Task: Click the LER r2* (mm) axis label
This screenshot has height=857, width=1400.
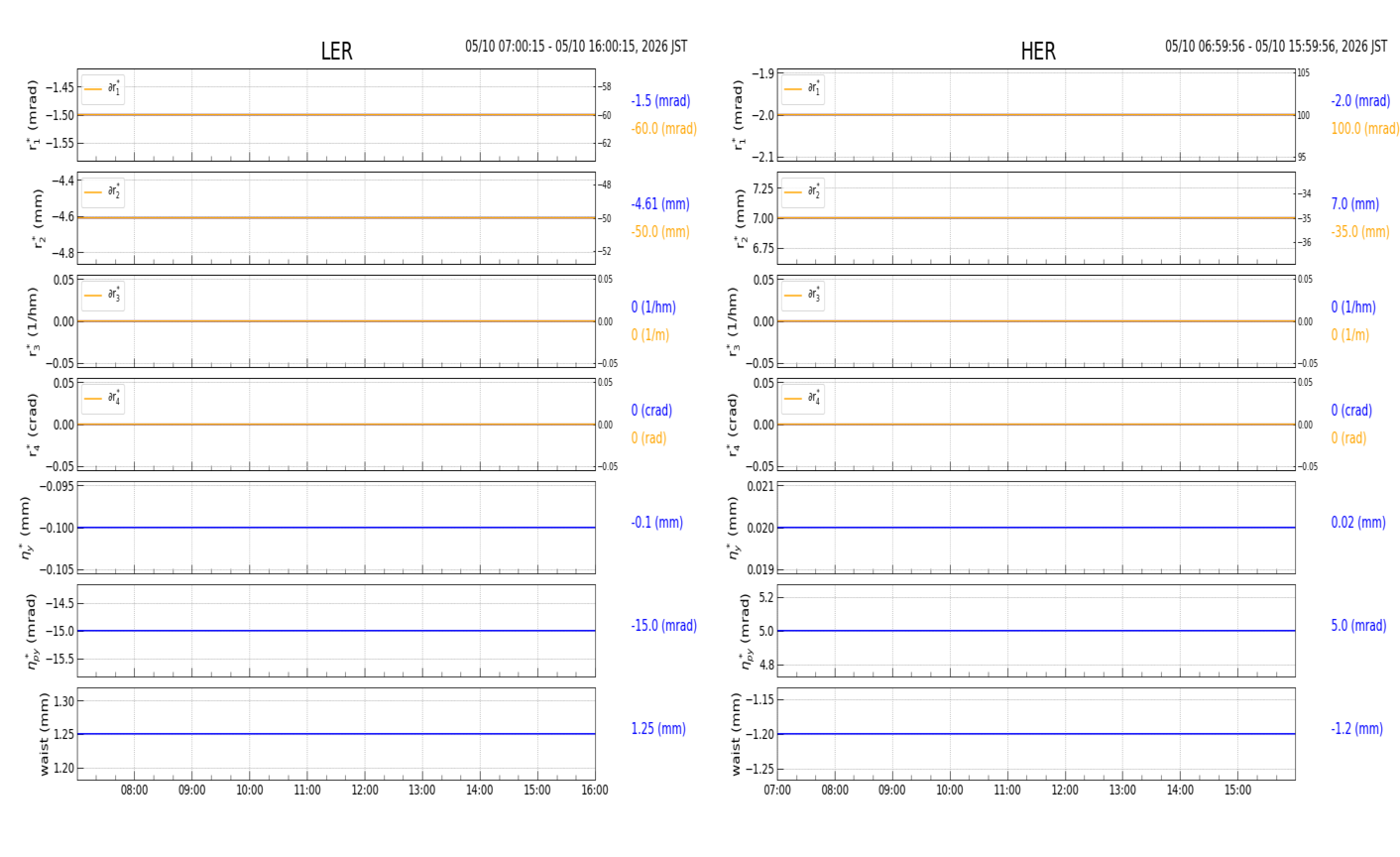Action: [x=39, y=218]
